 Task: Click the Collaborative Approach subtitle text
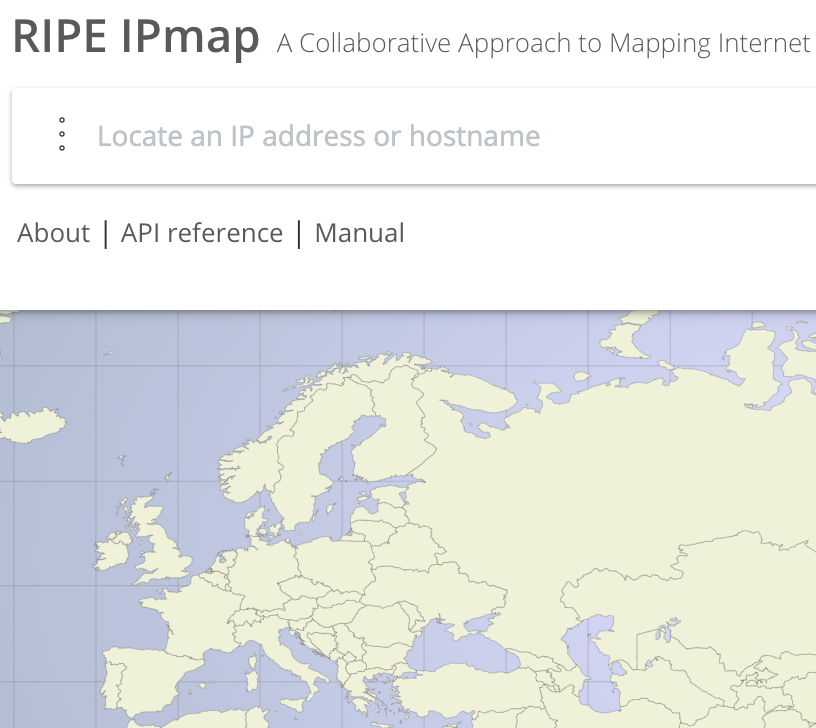tap(546, 43)
